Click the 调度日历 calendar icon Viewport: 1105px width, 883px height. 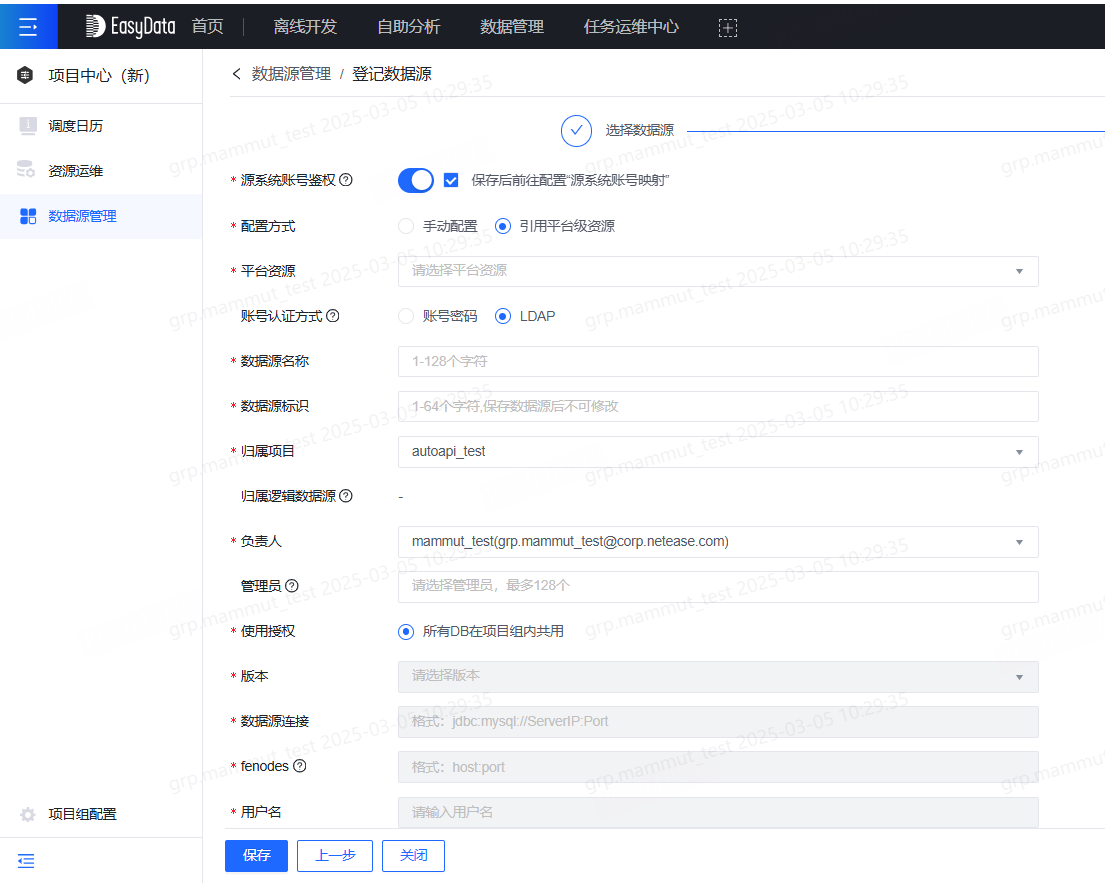(x=27, y=125)
